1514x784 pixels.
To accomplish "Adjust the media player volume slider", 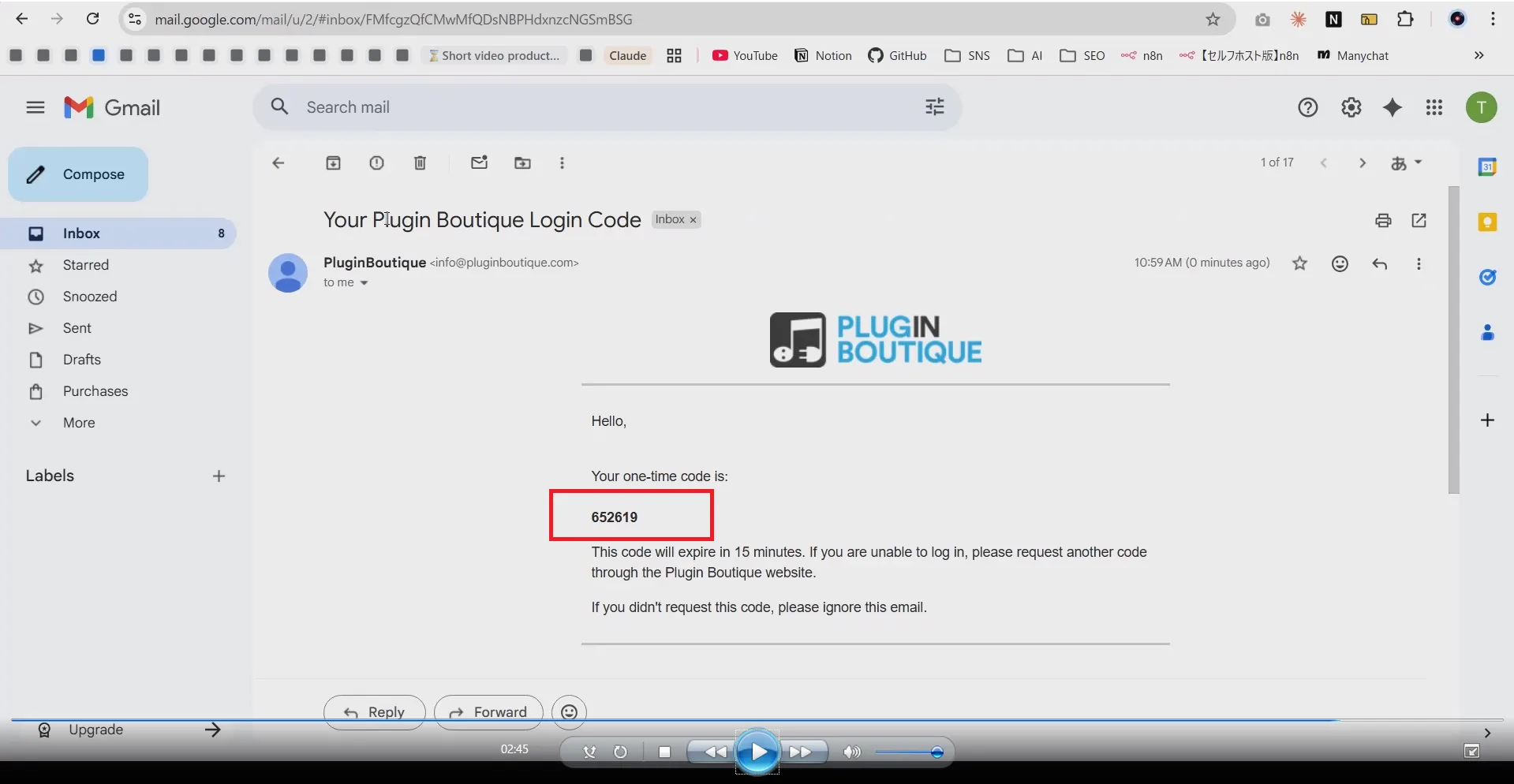I will point(936,752).
